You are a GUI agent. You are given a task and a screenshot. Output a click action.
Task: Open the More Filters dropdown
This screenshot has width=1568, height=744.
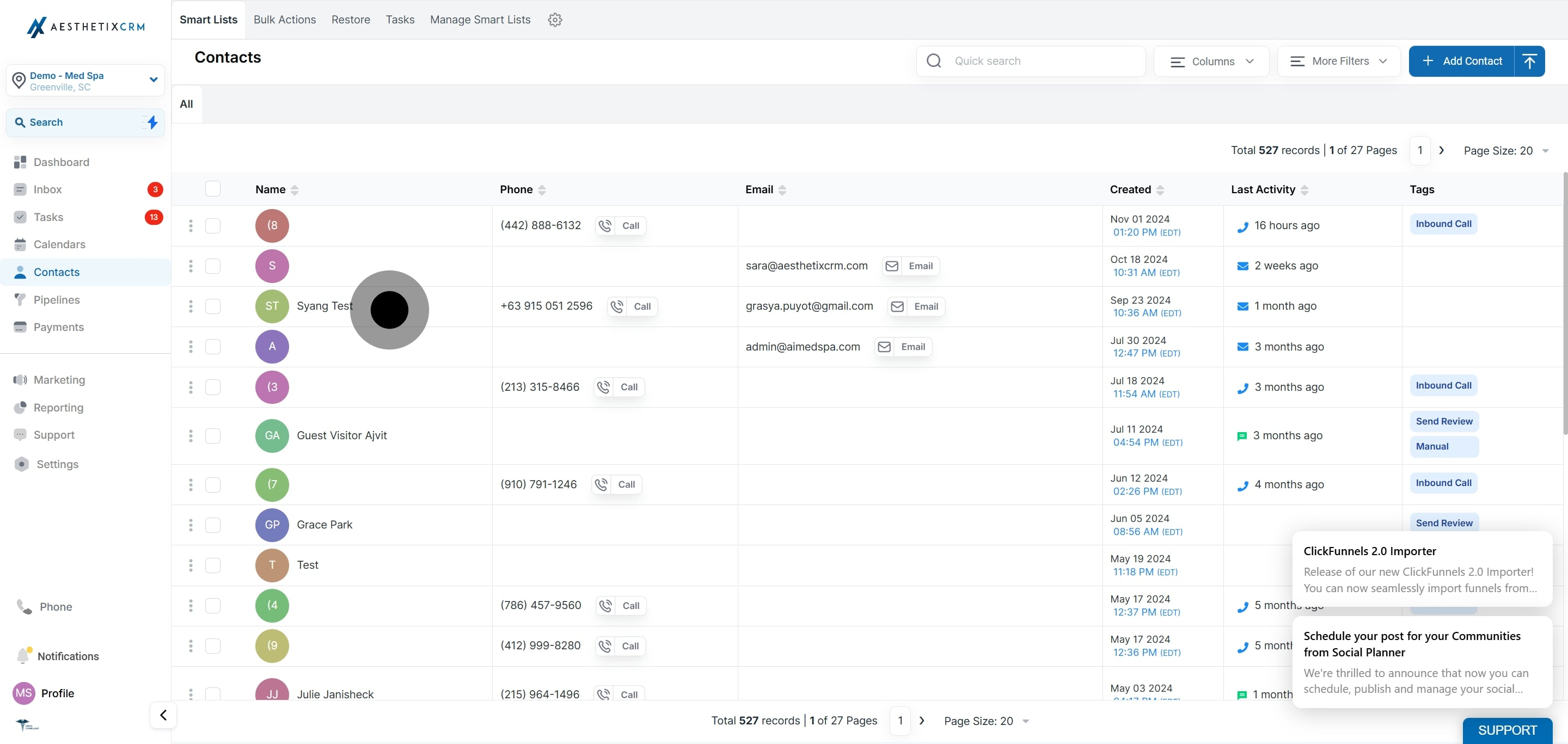[1339, 61]
